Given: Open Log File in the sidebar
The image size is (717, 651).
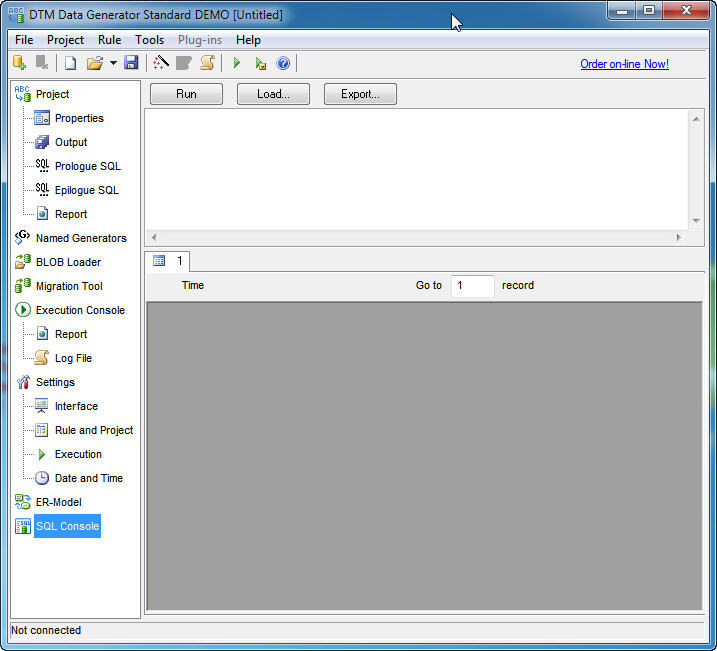Looking at the screenshot, I should (73, 358).
